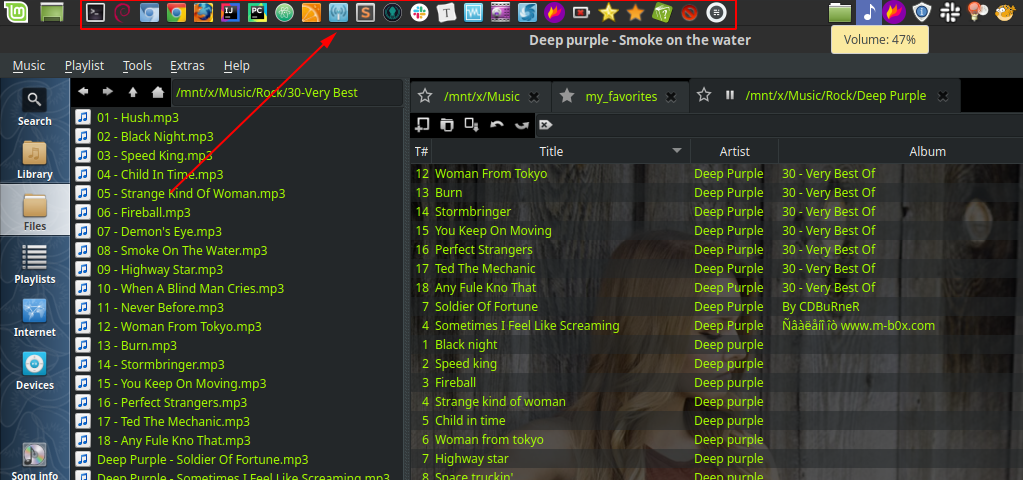Open the Tools menu
1023x480 pixels.
click(137, 66)
